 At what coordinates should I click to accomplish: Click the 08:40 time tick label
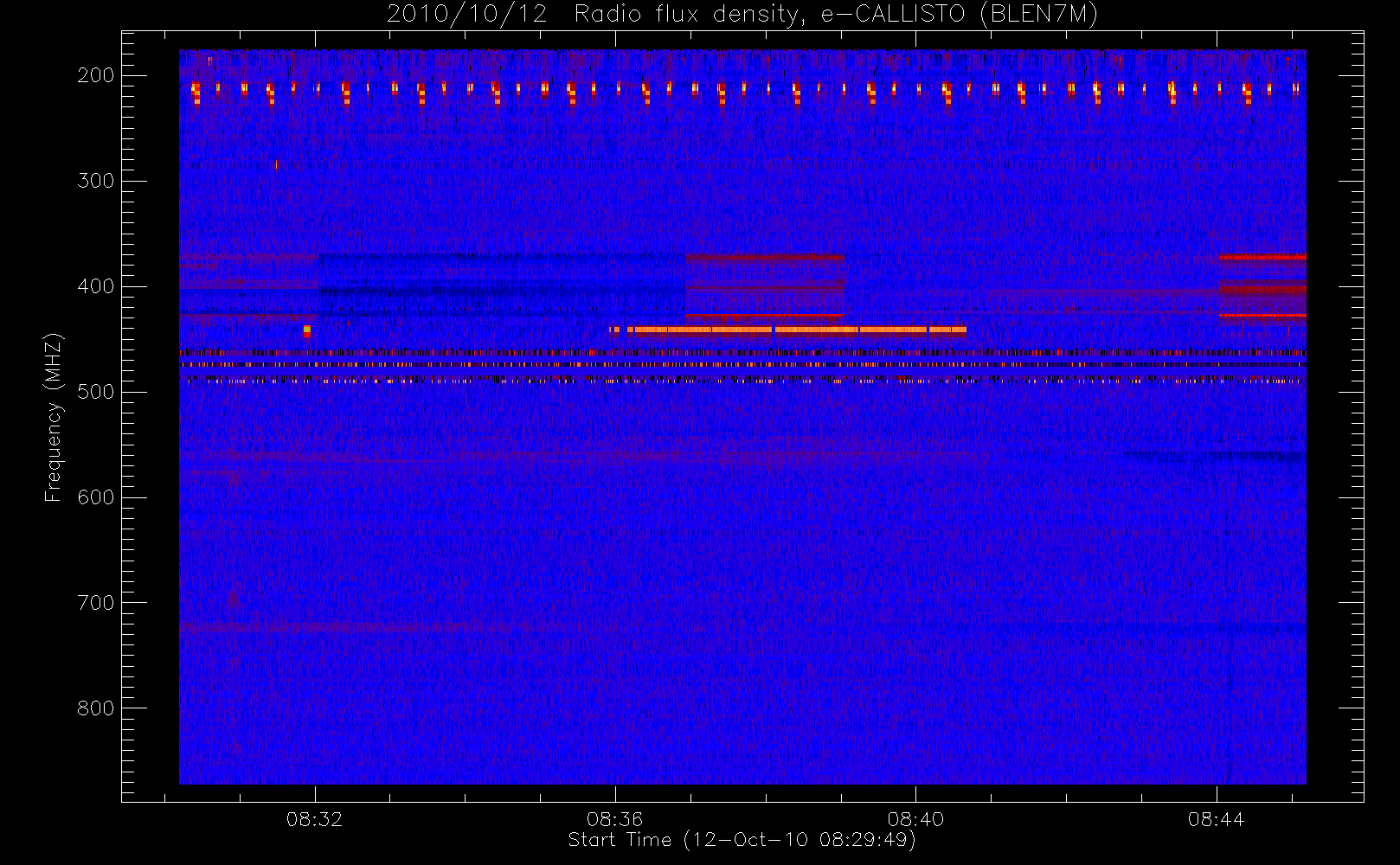click(915, 818)
